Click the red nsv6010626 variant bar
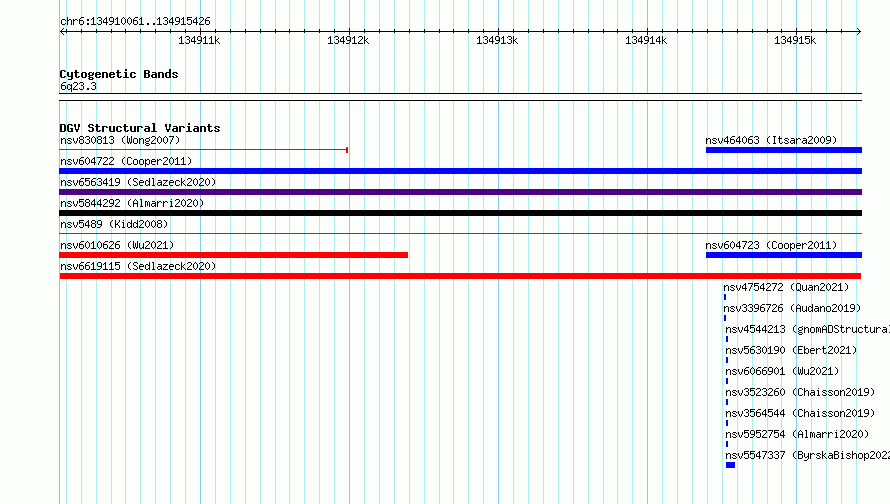The image size is (890, 504). [x=233, y=255]
